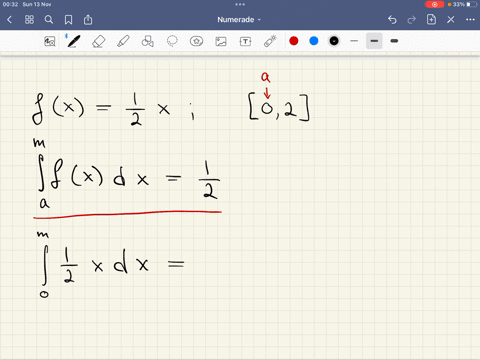The image size is (480, 360).
Task: Open the thumbnail grid view
Action: pyautogui.click(x=29, y=20)
